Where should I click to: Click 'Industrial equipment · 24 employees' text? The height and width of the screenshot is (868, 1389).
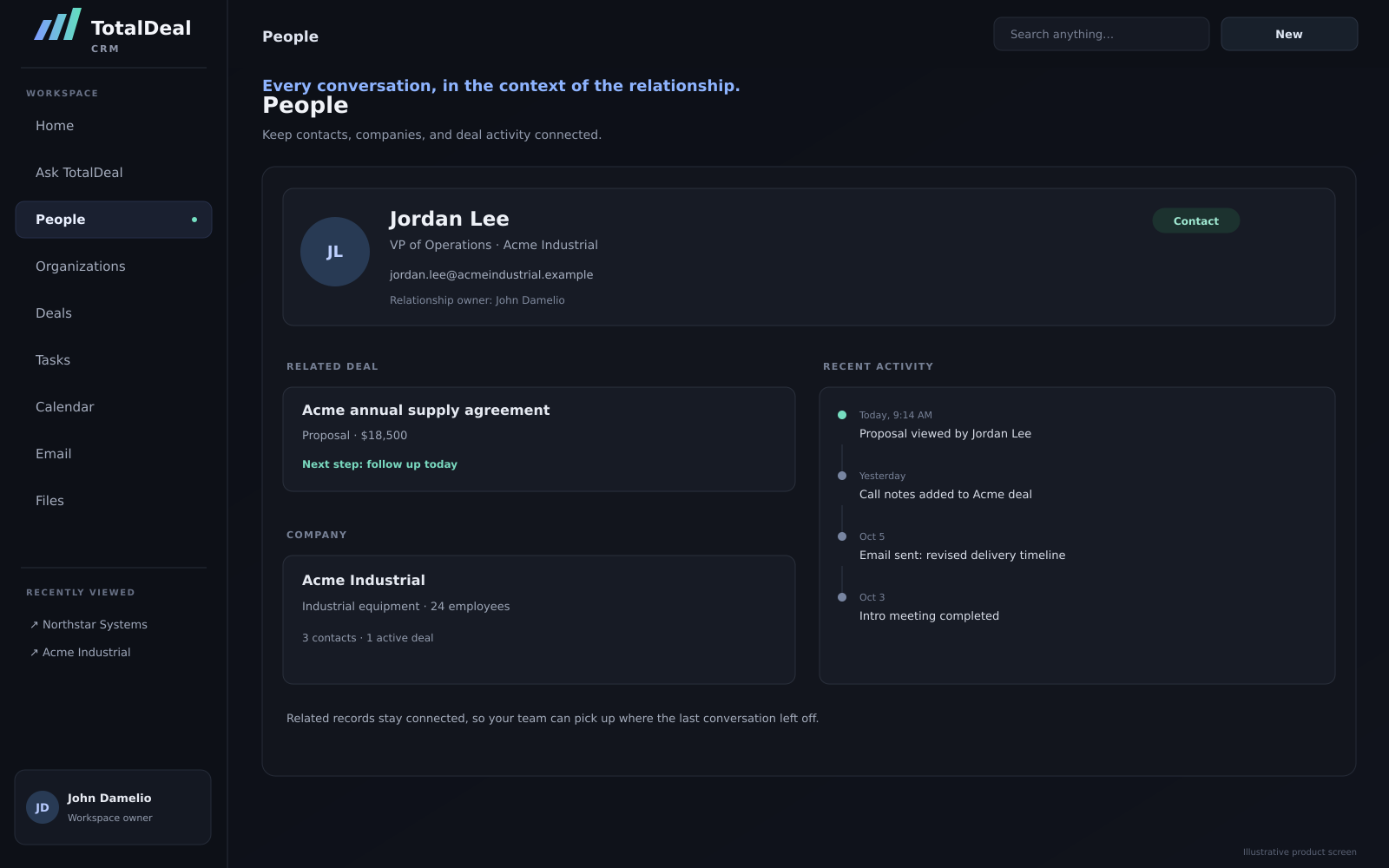point(406,607)
